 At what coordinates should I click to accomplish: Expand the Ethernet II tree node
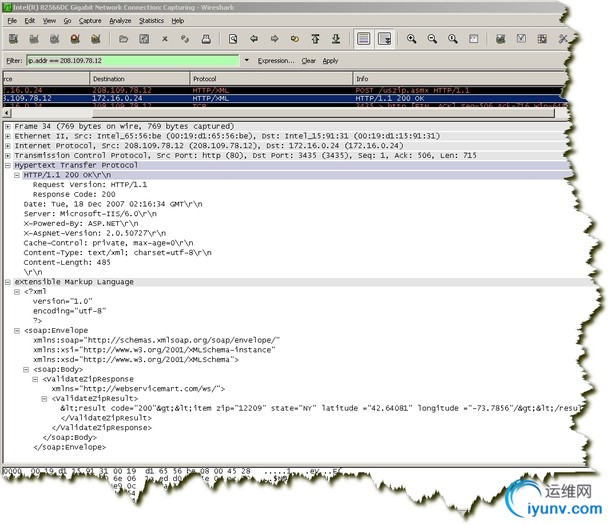(x=8, y=136)
